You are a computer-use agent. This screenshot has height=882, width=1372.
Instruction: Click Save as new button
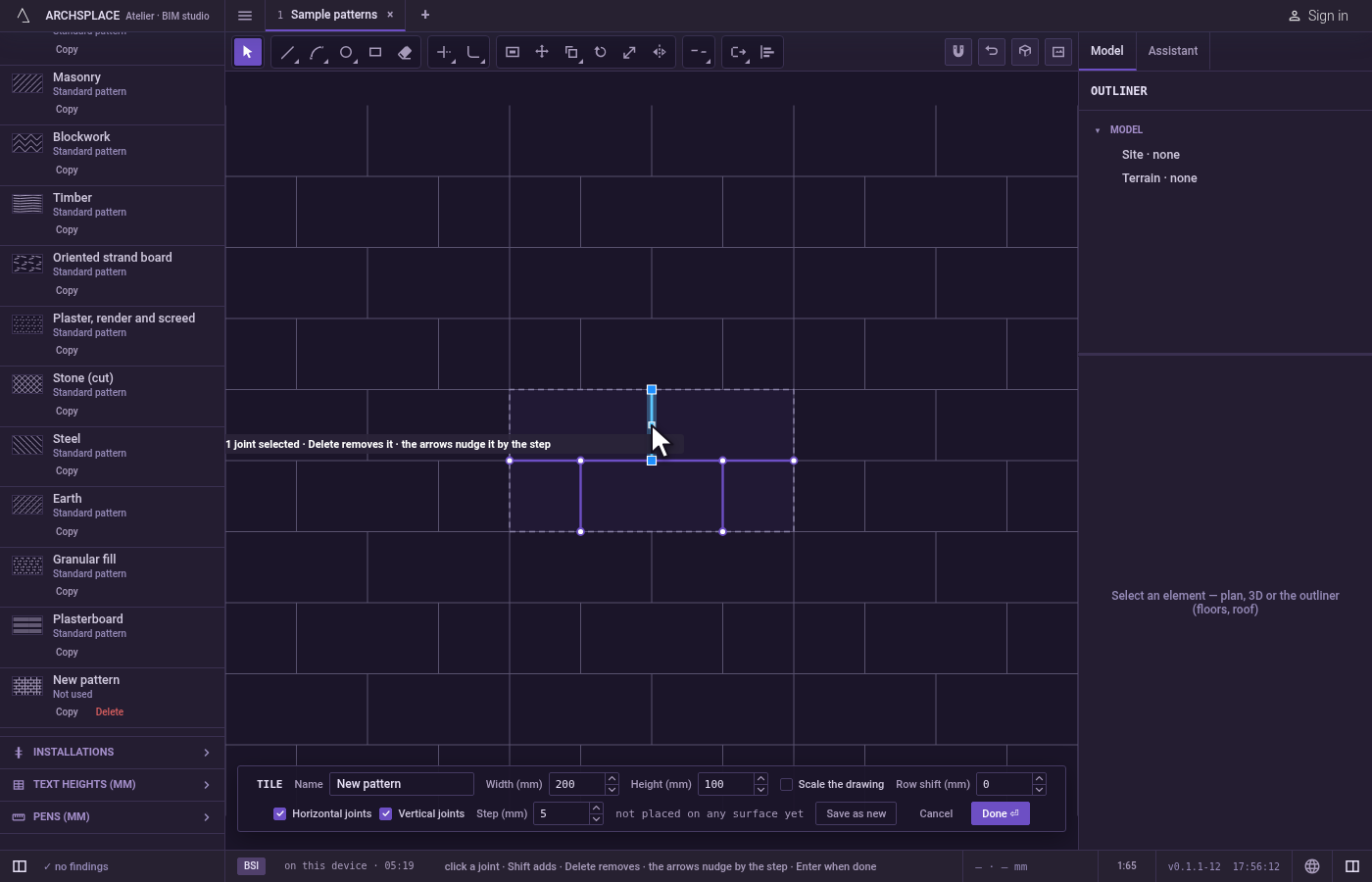(x=857, y=813)
